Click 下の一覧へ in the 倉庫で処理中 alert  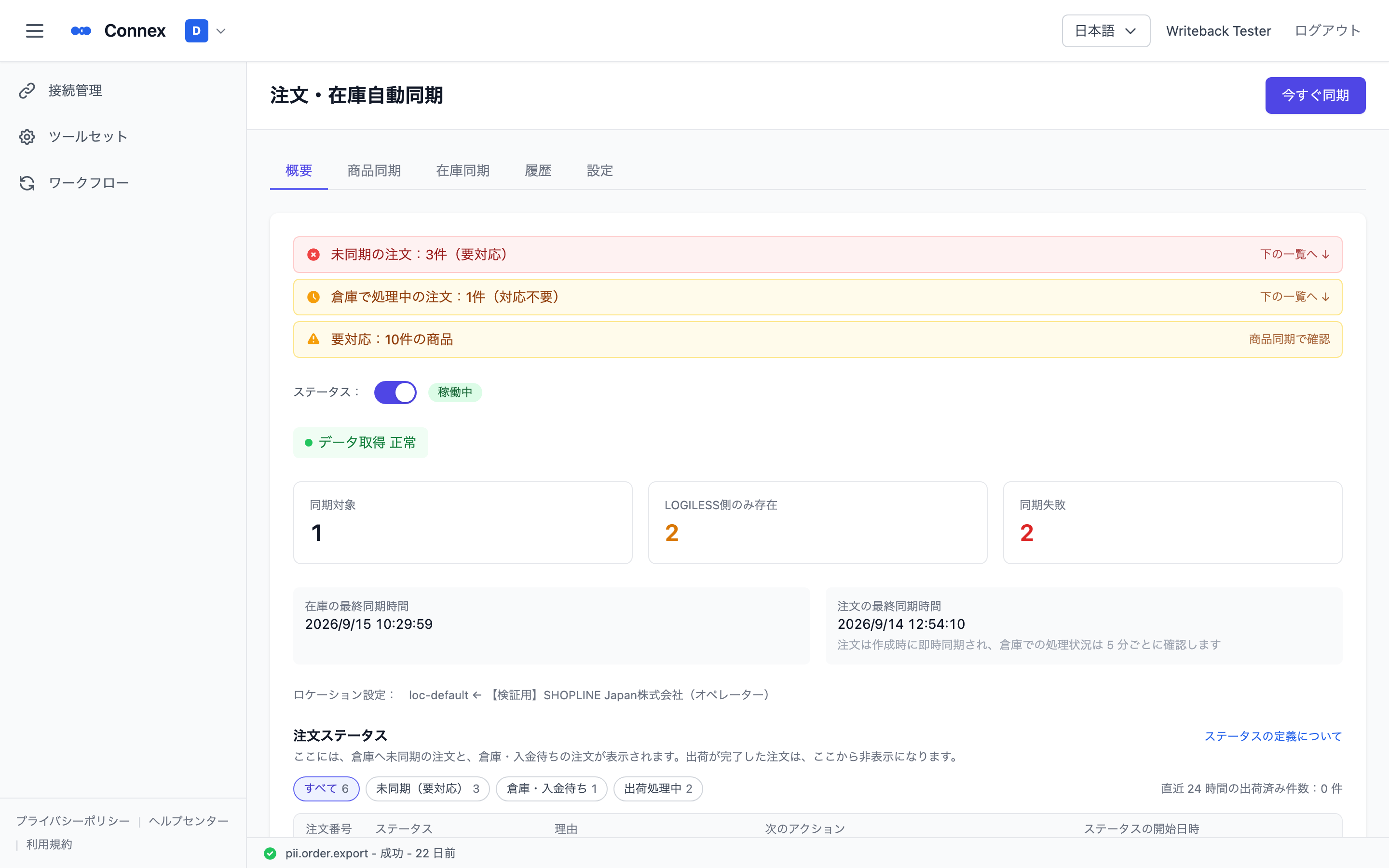(x=1295, y=297)
